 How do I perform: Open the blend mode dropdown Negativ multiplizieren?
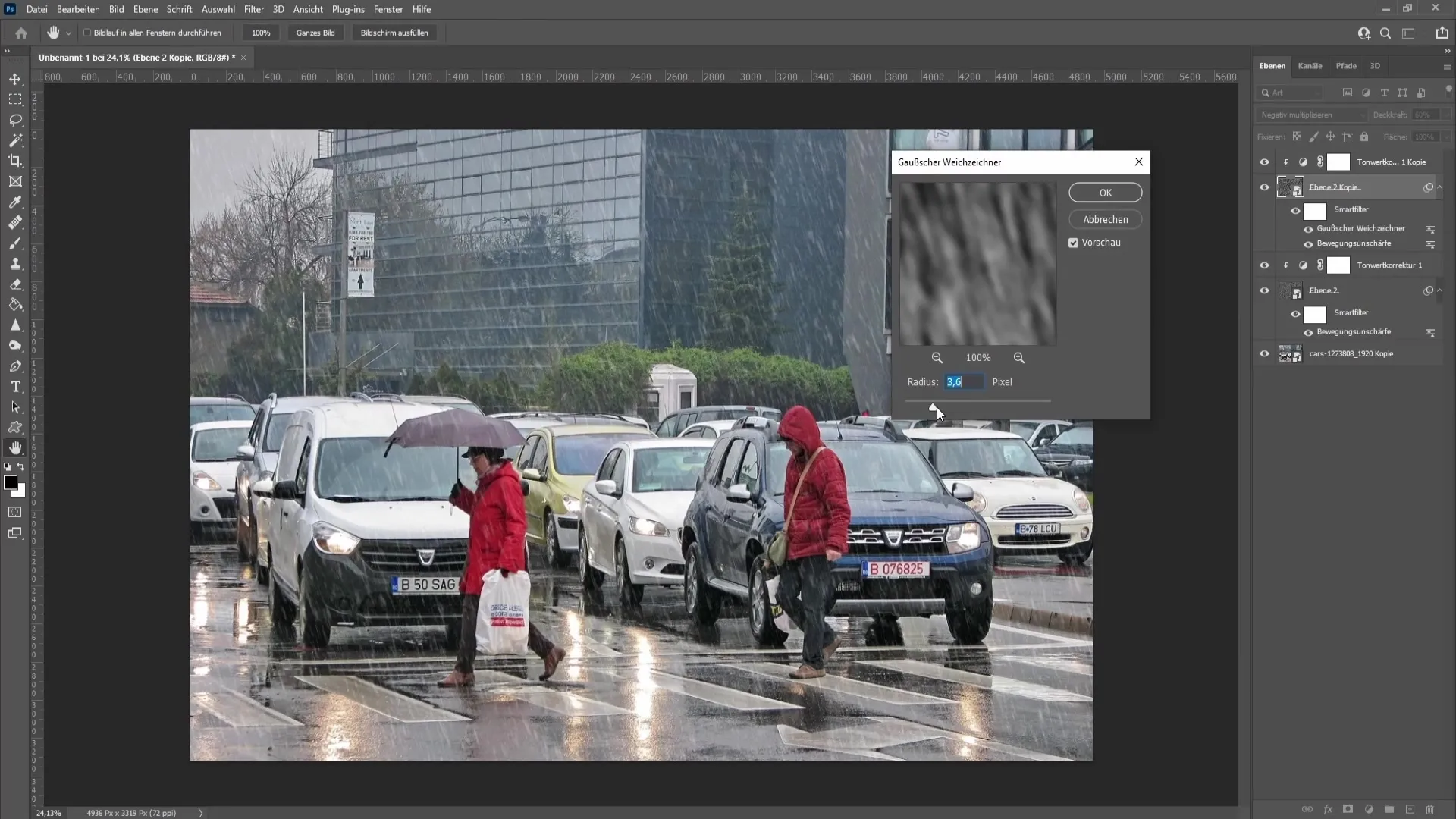coord(1311,115)
